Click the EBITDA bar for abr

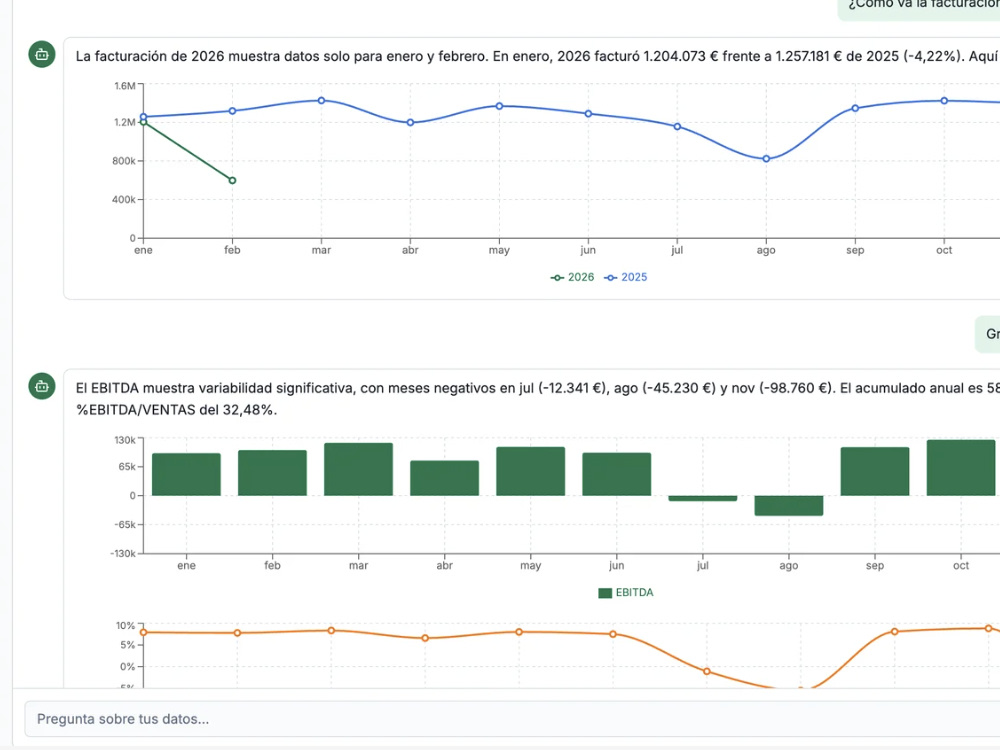(x=445, y=478)
